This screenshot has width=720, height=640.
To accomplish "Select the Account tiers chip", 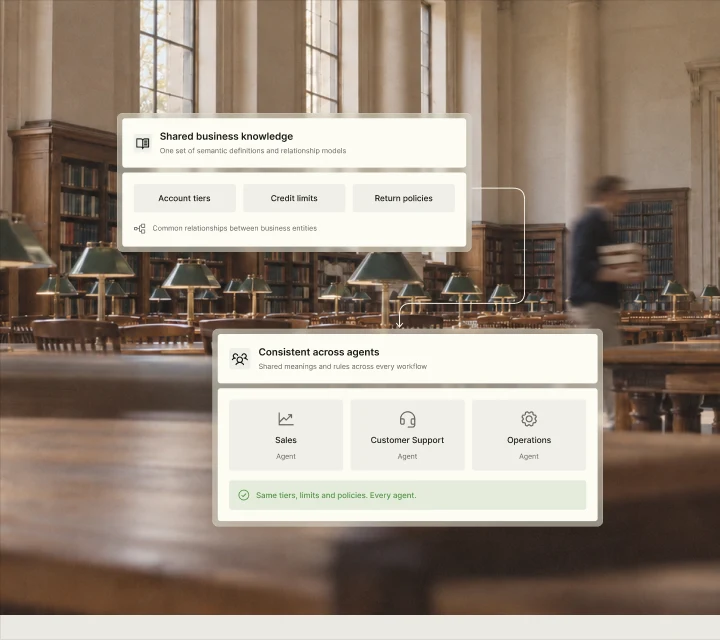I will click(185, 198).
